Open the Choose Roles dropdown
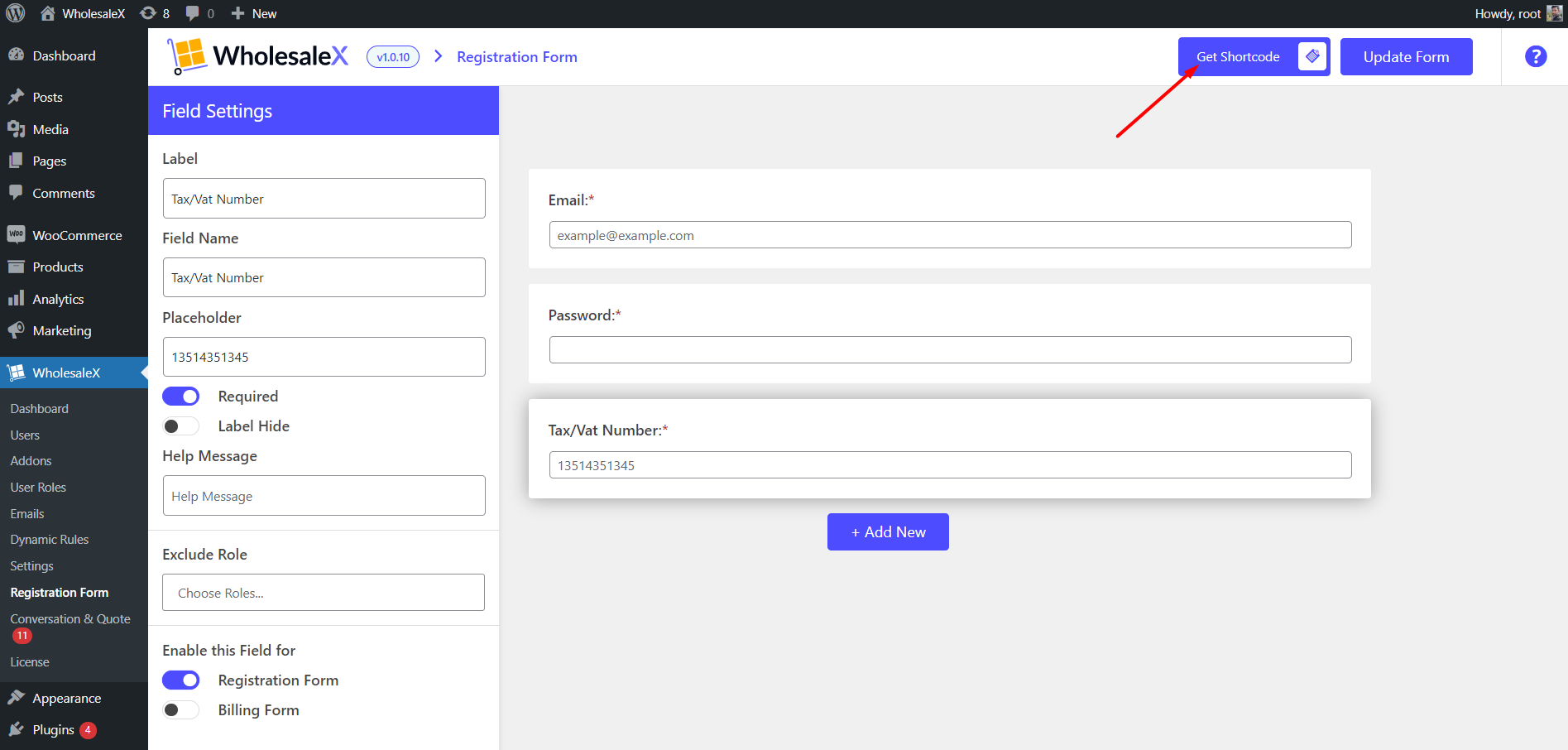Image resolution: width=1568 pixels, height=750 pixels. click(323, 593)
